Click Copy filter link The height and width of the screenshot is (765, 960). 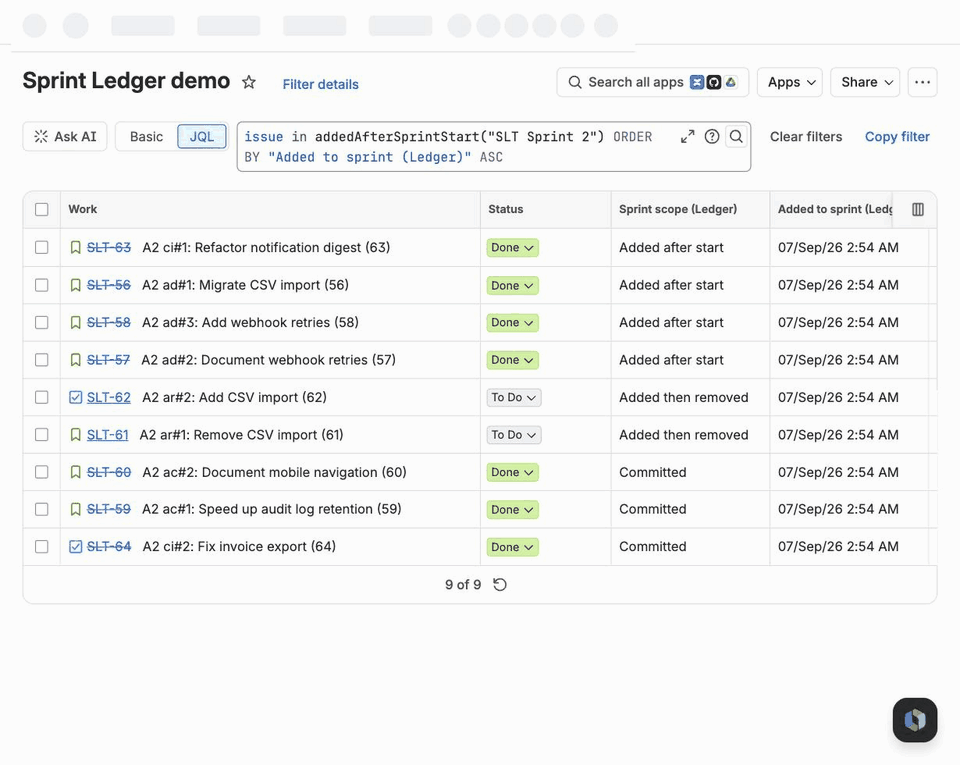tap(897, 136)
